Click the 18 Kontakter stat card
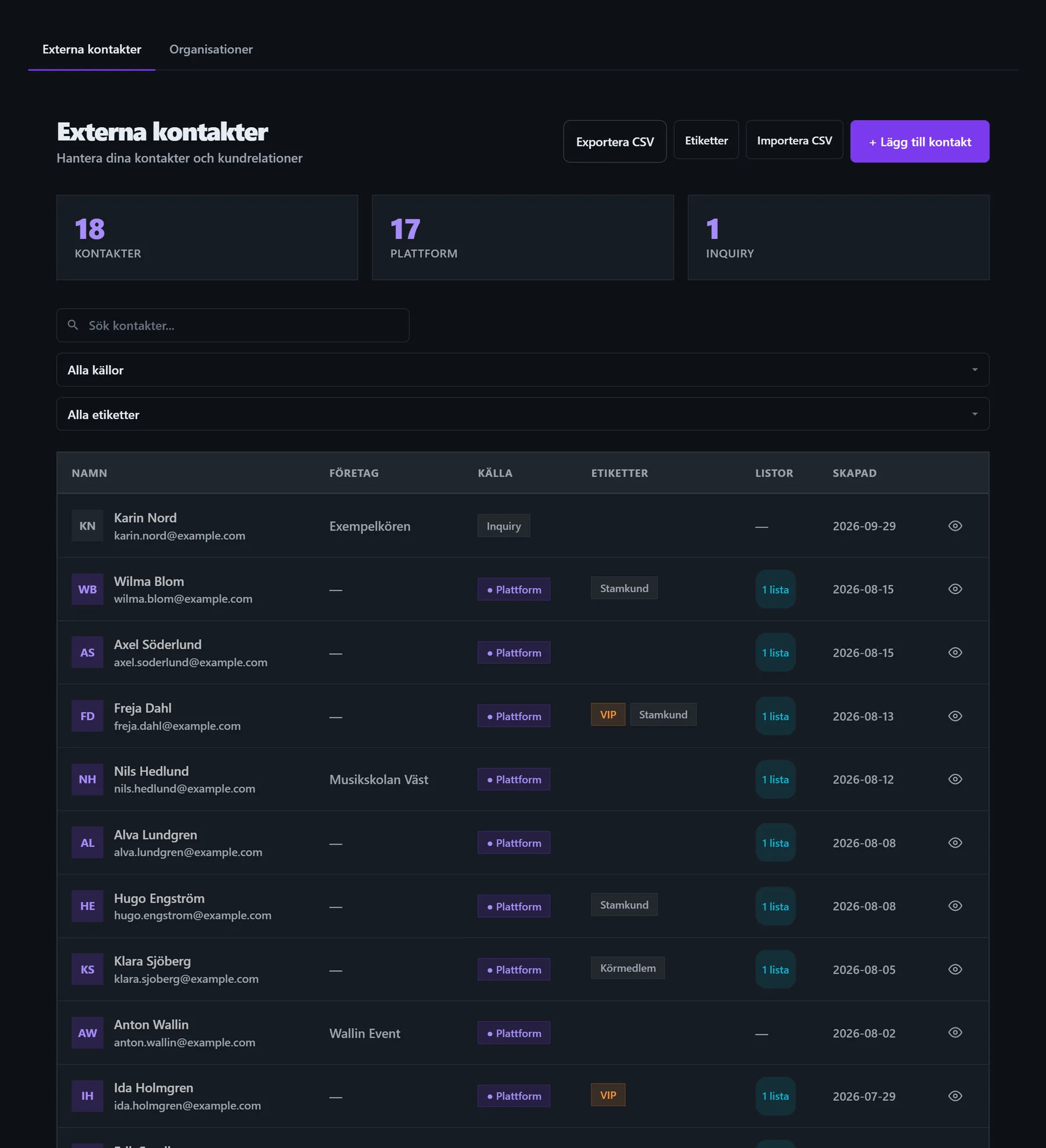Viewport: 1046px width, 1148px height. point(207,238)
